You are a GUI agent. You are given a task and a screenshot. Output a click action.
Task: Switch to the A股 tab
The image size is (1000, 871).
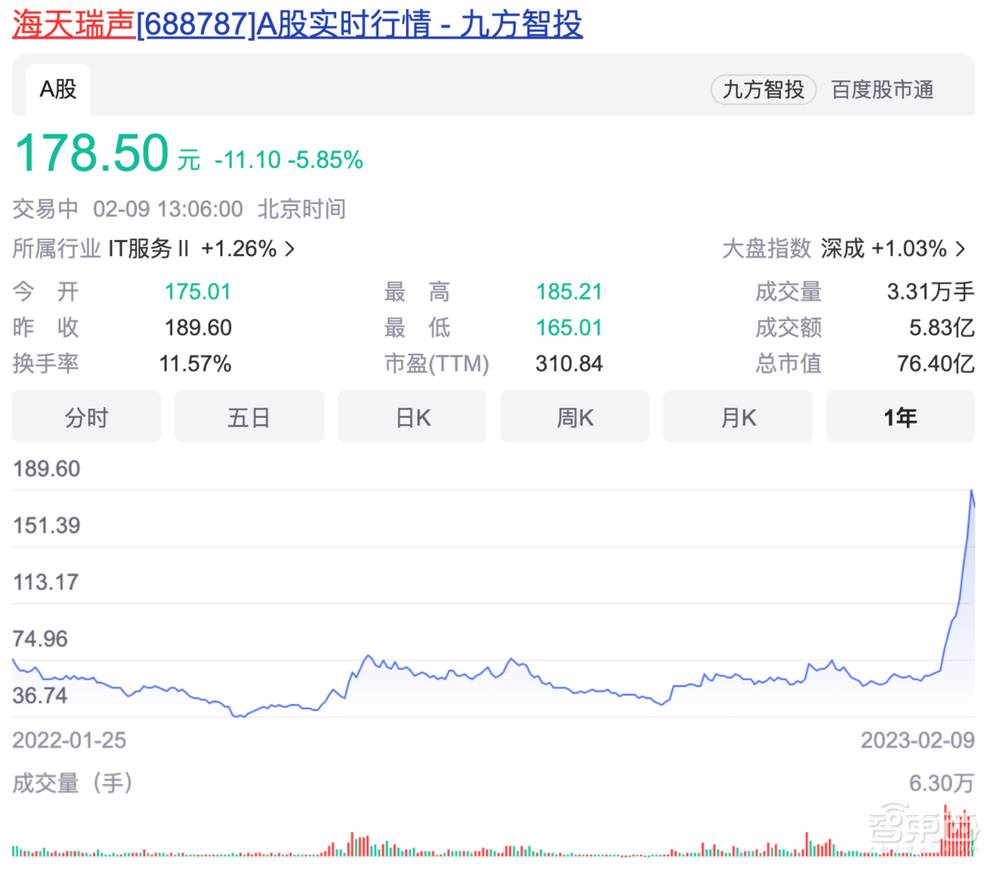click(57, 89)
